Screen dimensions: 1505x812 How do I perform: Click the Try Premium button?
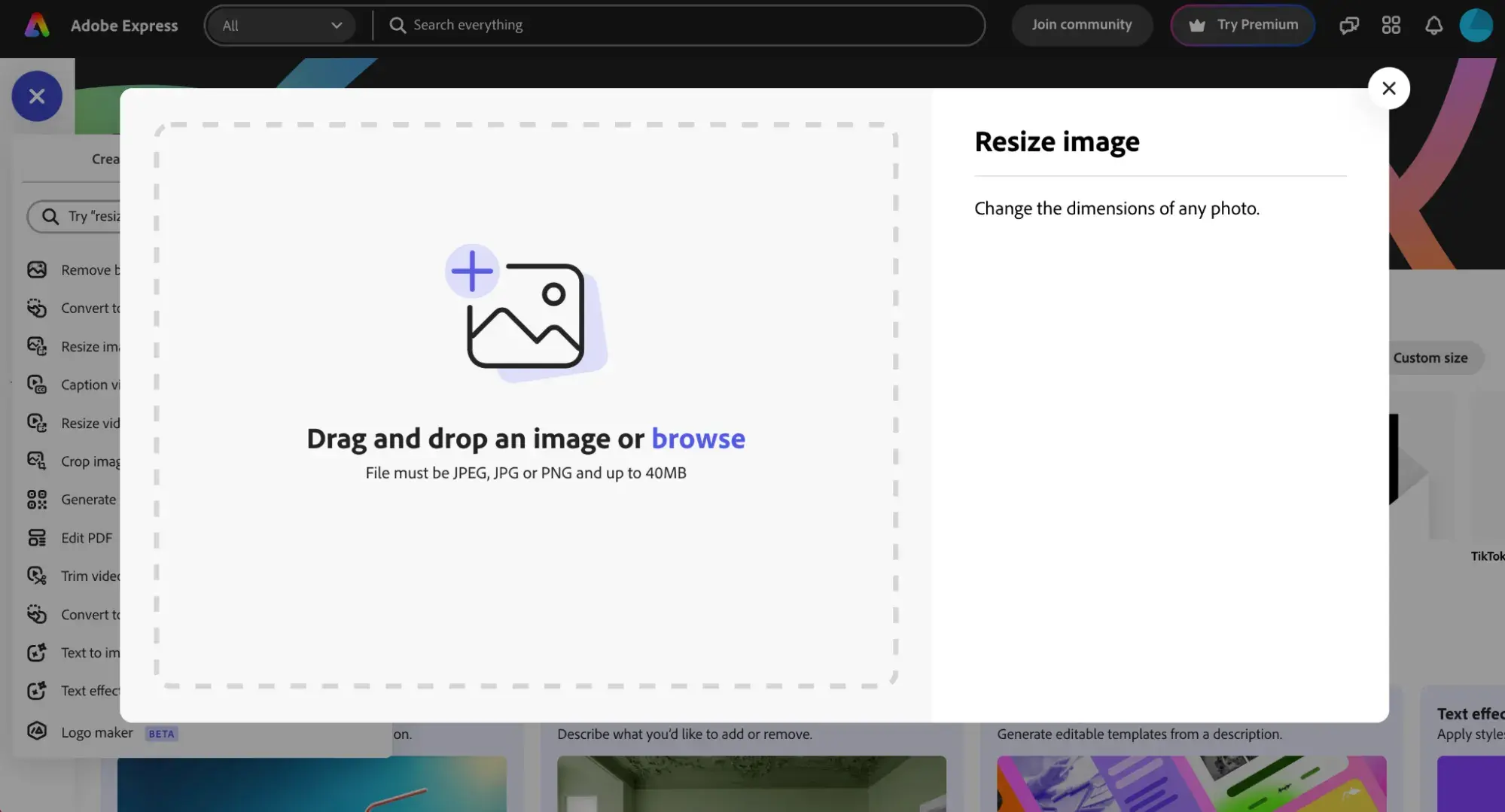point(1242,25)
